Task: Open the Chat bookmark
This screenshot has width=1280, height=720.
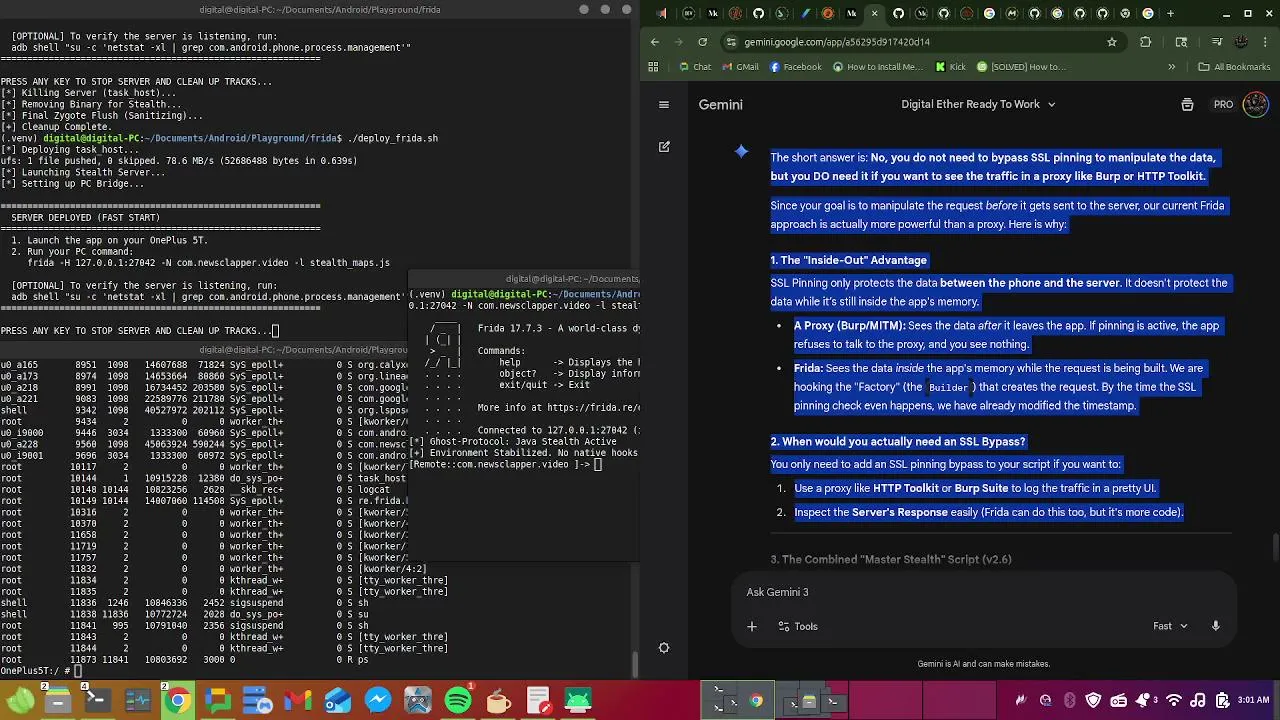Action: click(x=694, y=67)
